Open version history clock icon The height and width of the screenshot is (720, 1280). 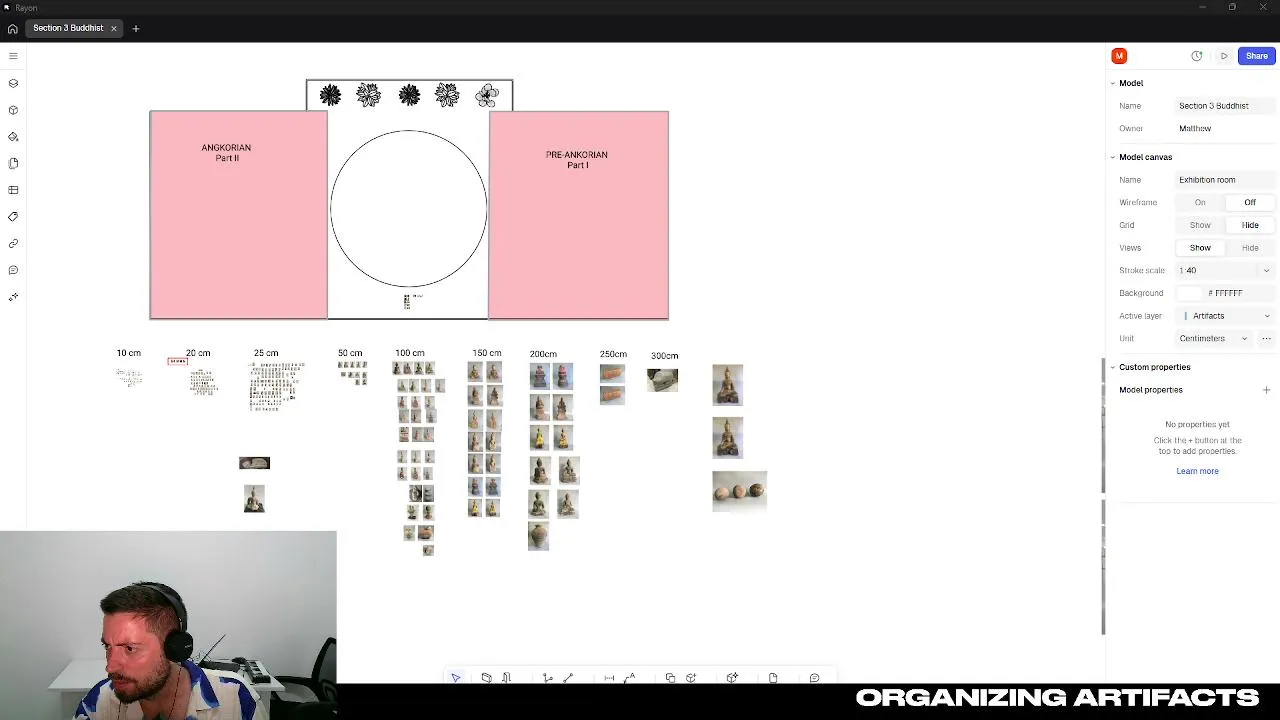click(x=1197, y=56)
